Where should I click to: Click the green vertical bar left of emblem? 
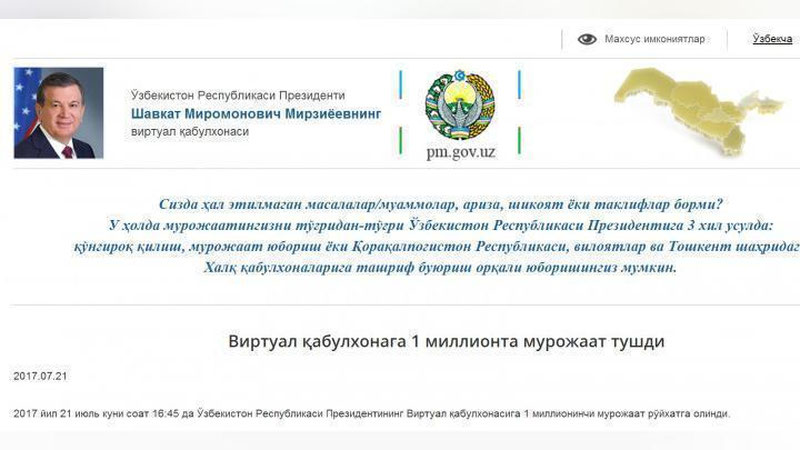tap(401, 138)
